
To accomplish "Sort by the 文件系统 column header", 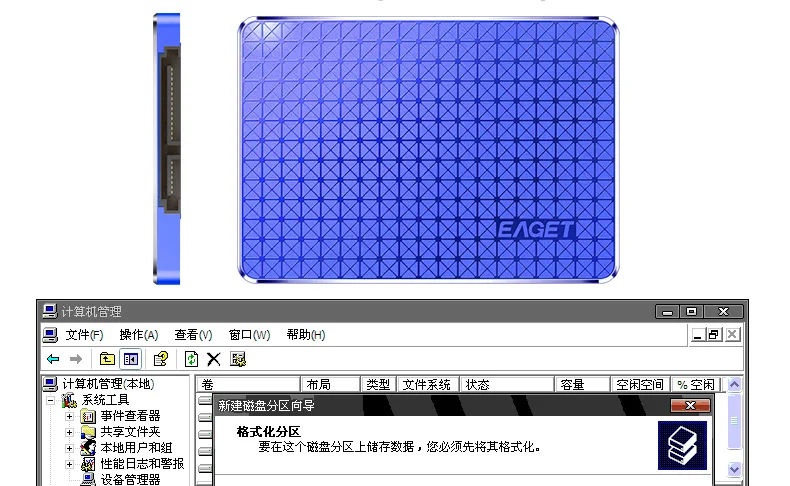I will 428,385.
